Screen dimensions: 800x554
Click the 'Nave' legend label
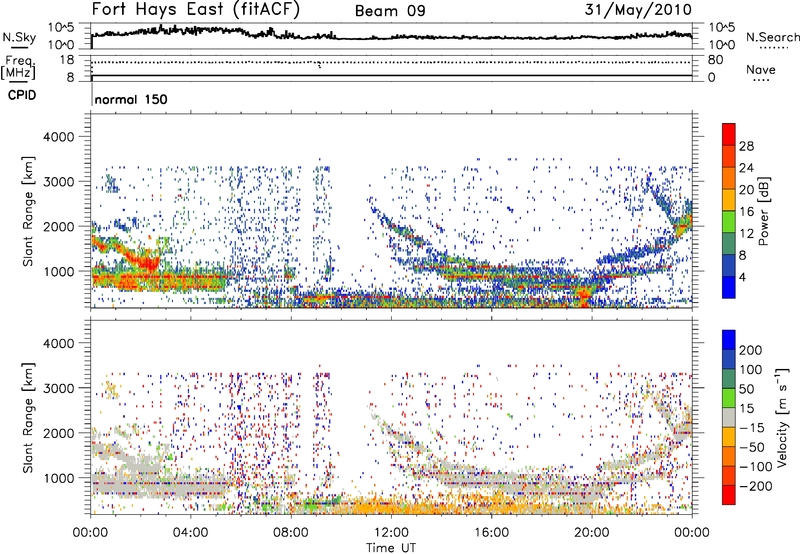tap(761, 69)
